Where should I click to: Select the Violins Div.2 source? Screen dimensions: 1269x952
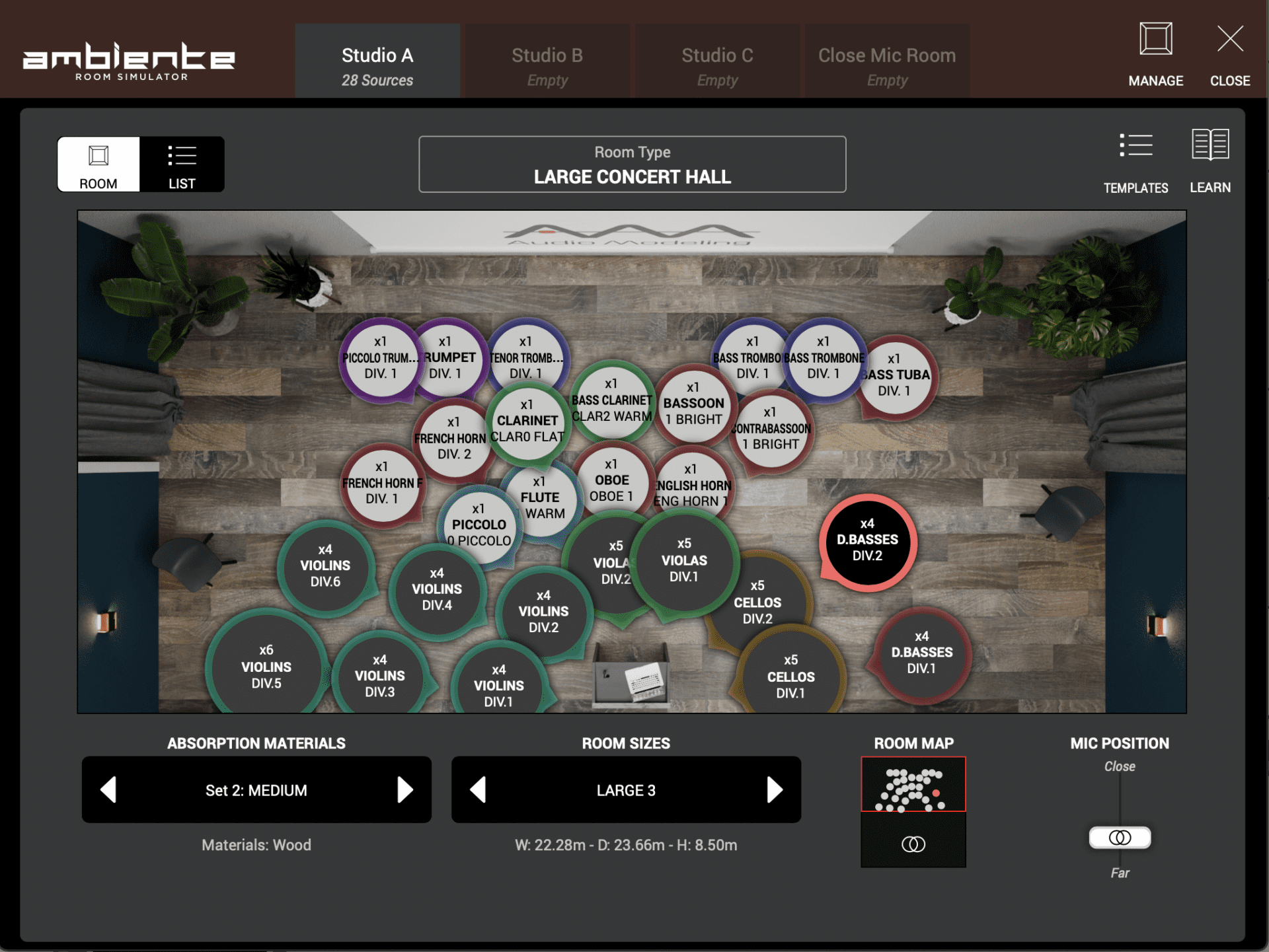[x=543, y=614]
